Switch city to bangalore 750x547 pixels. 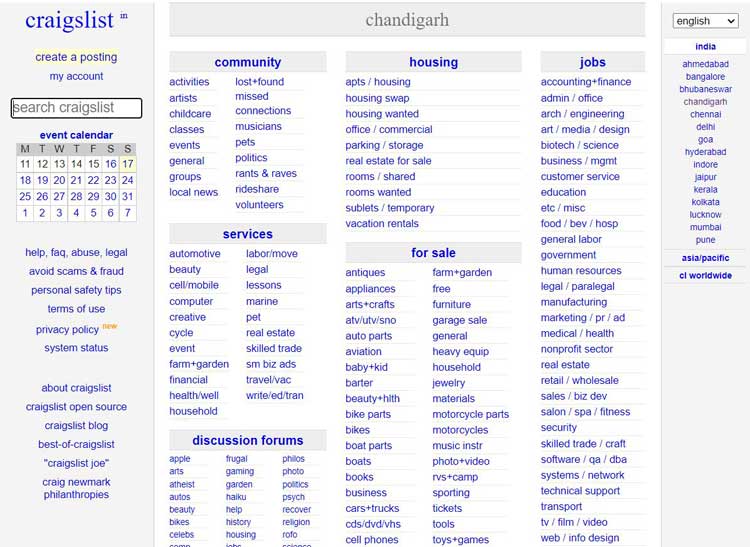(705, 77)
